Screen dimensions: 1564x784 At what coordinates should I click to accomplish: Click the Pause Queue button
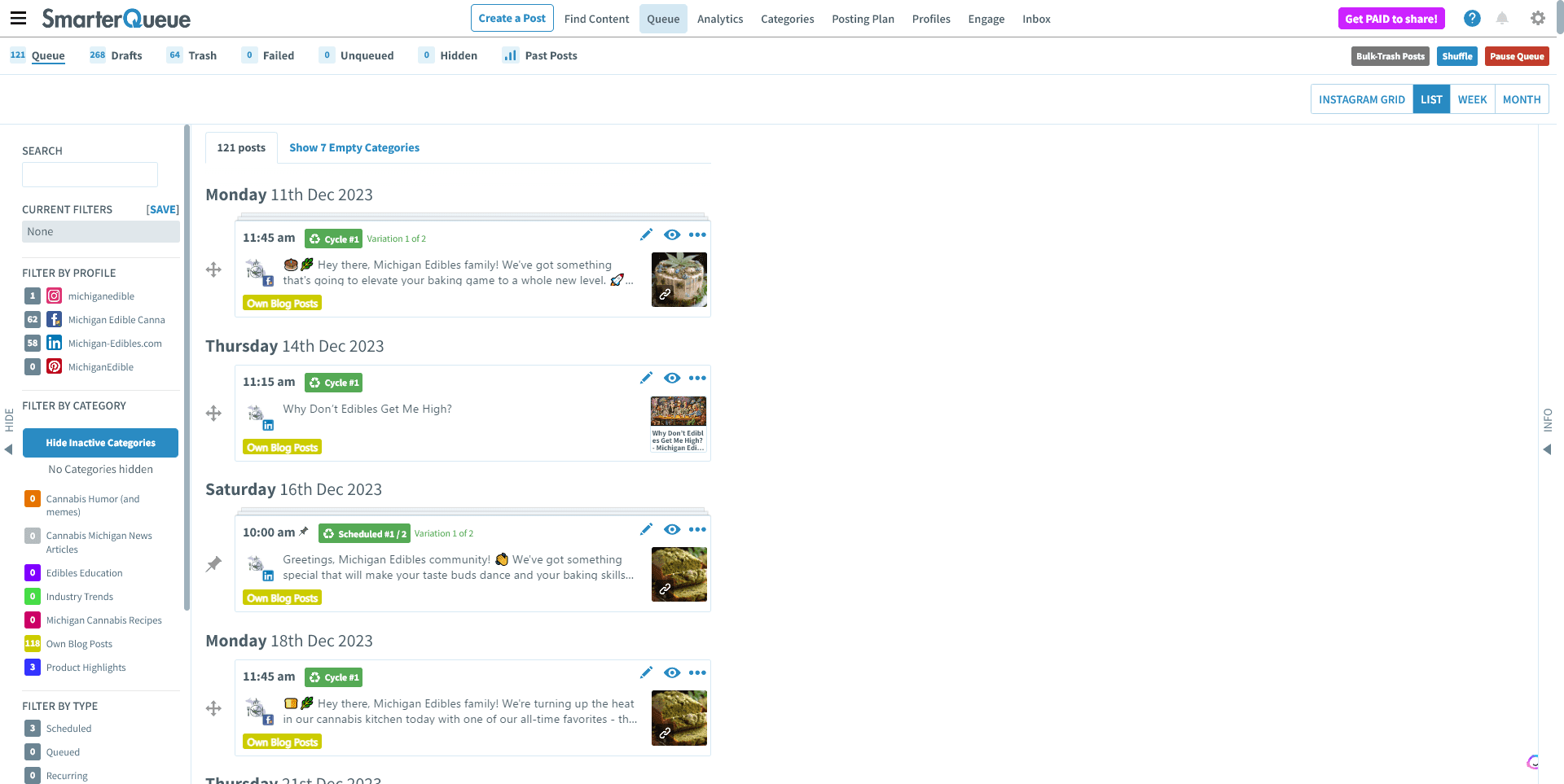click(1516, 56)
